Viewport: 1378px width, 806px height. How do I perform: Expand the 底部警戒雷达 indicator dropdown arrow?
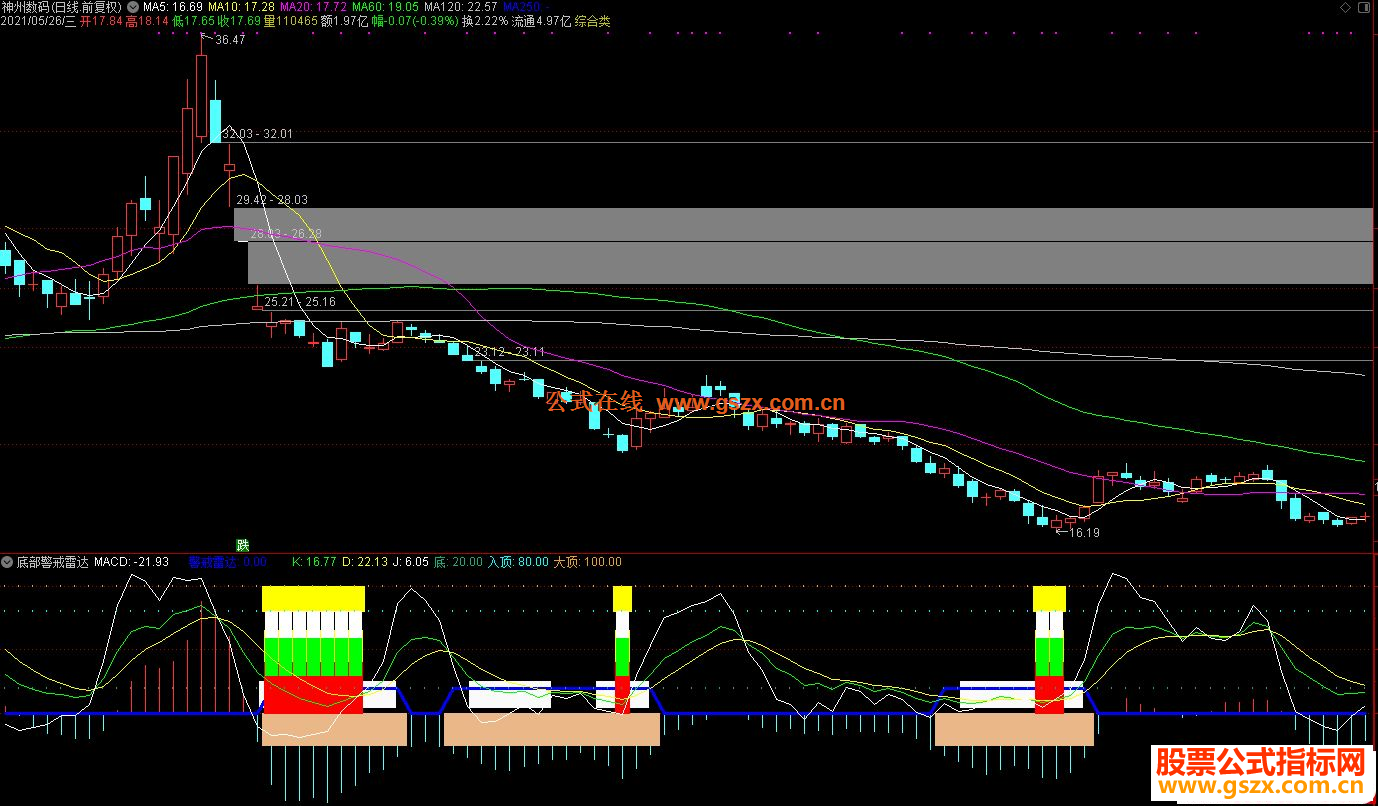pos(8,562)
